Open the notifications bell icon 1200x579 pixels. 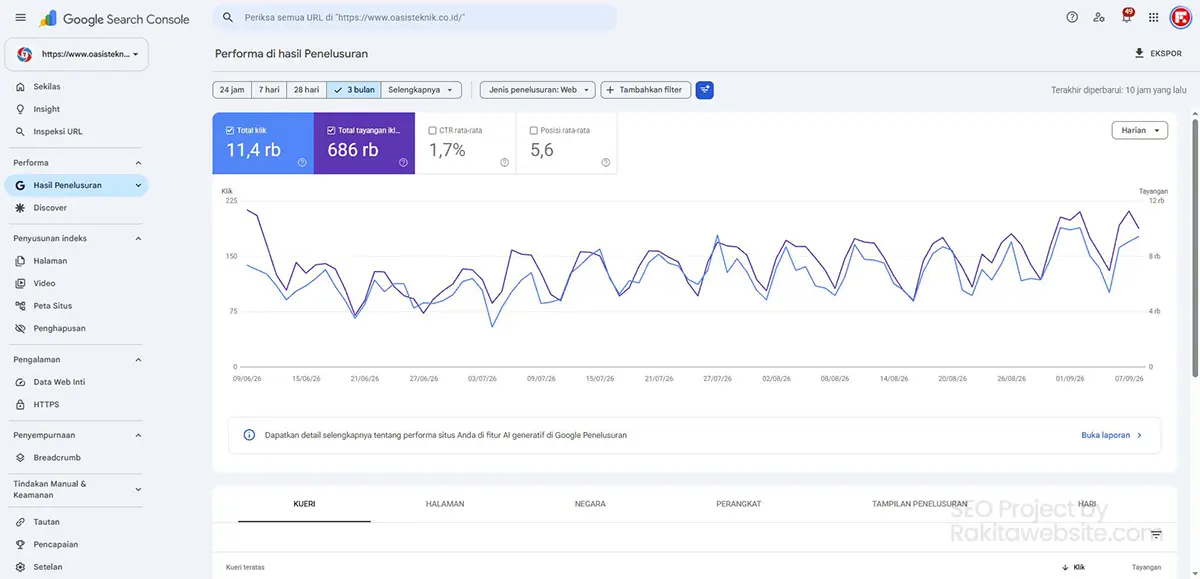(x=1126, y=17)
